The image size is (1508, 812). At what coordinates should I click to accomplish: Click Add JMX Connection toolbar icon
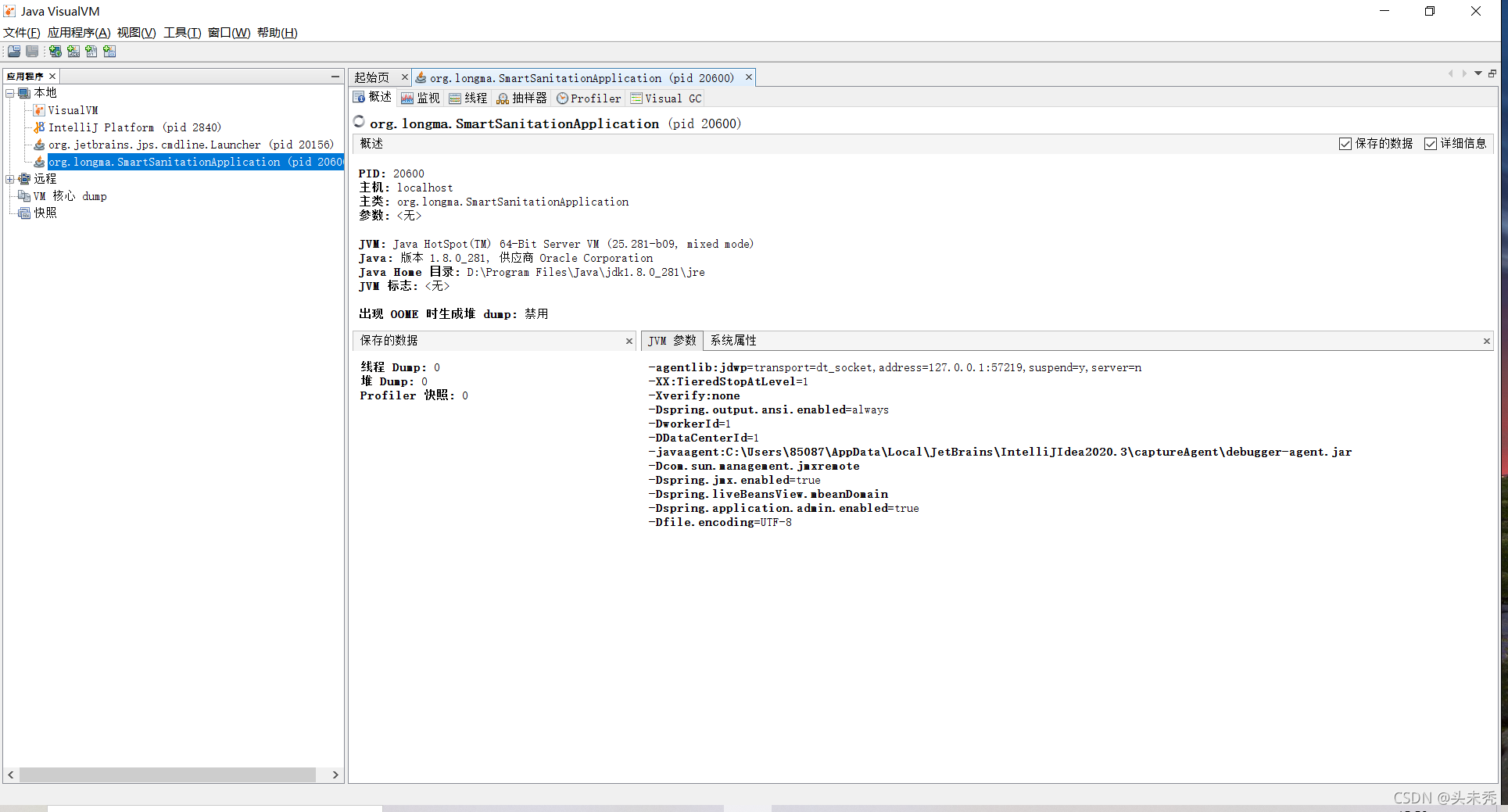click(x=73, y=52)
